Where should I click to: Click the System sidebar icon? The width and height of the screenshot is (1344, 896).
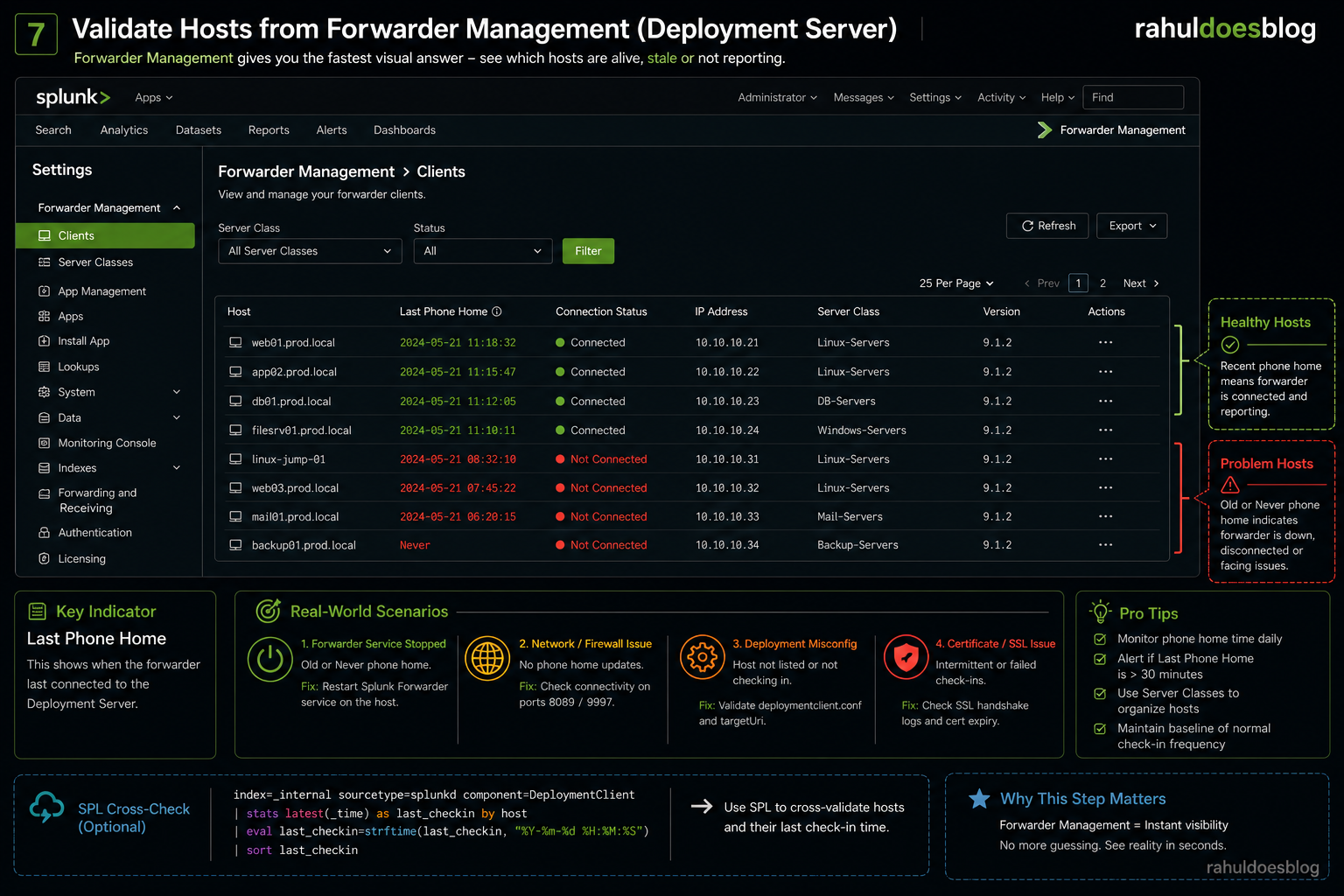(x=45, y=392)
